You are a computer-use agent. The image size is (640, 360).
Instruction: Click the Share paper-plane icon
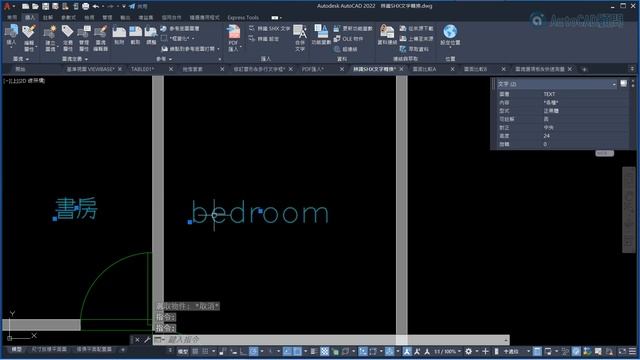tap(132, 6)
